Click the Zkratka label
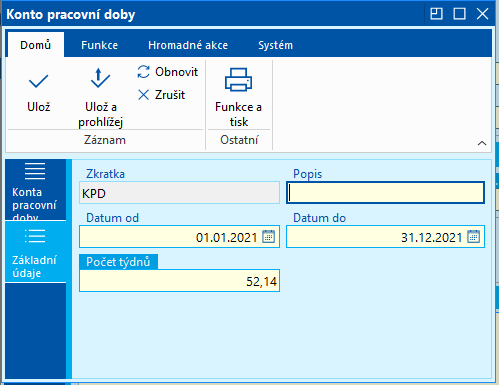 (105, 174)
